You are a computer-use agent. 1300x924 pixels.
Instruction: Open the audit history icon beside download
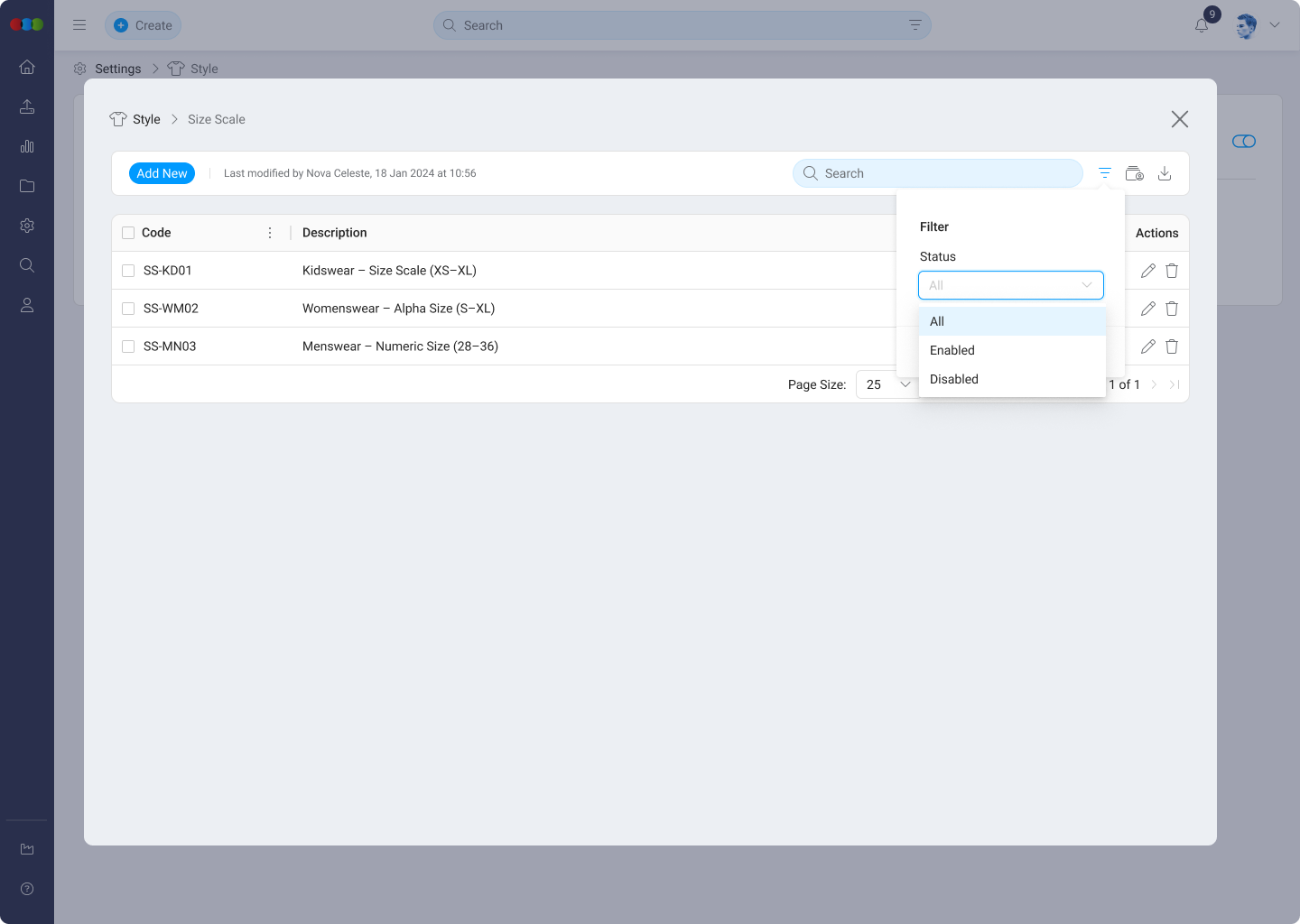(x=1135, y=172)
